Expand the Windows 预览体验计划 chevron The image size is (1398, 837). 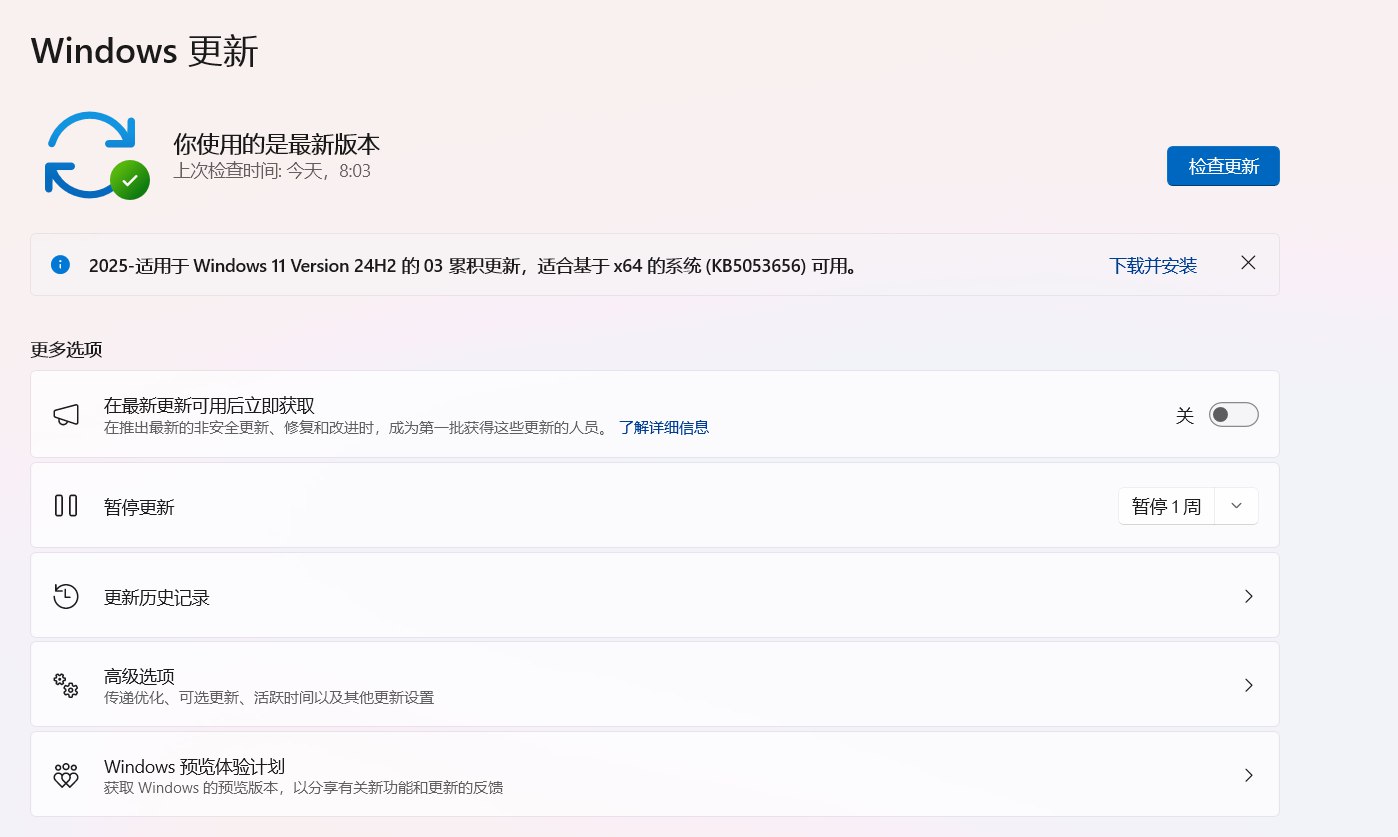[1248, 775]
